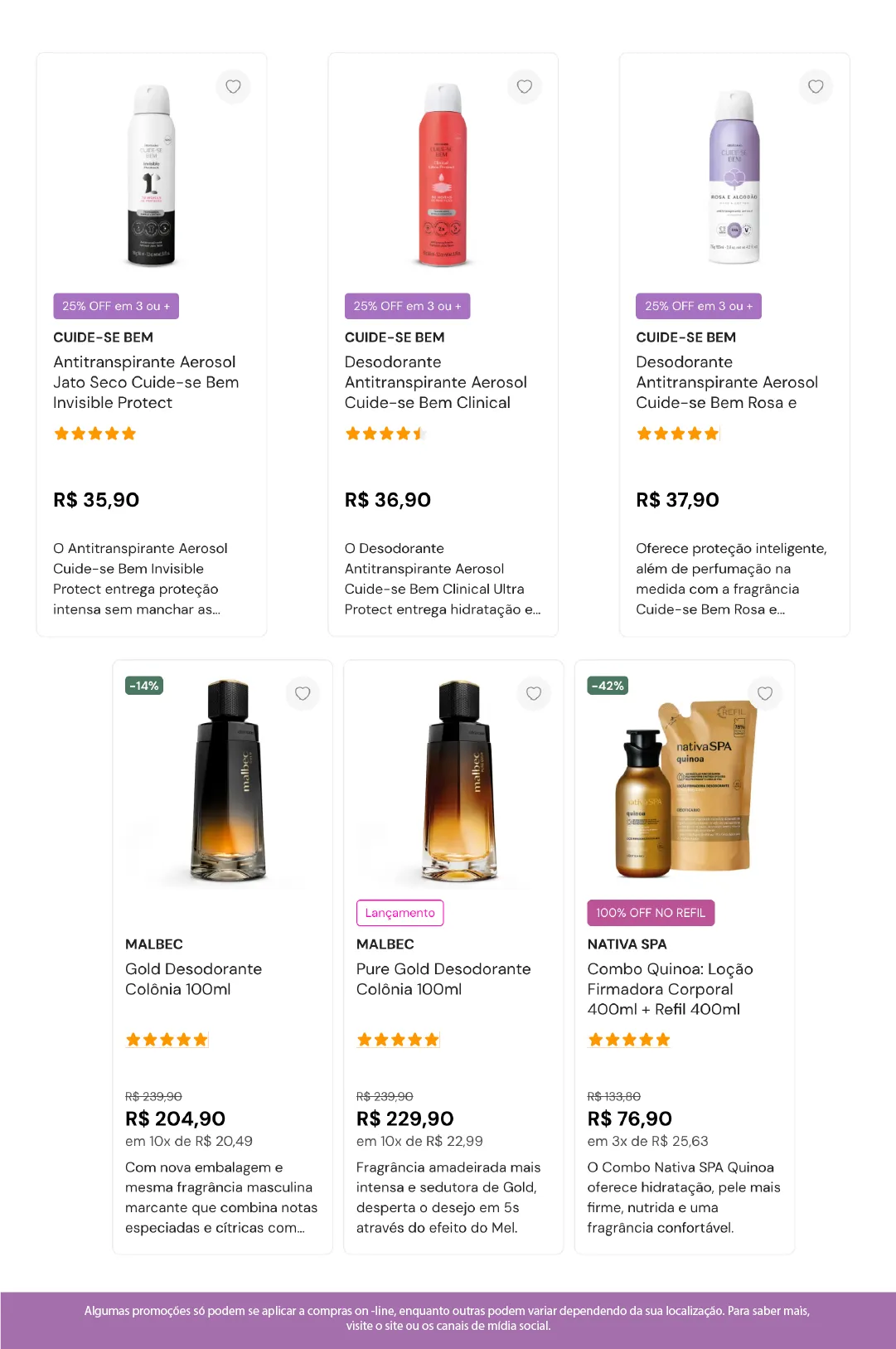Add Nativa SPA Quinoa combo to favorites
The image size is (896, 1349).
tap(765, 693)
